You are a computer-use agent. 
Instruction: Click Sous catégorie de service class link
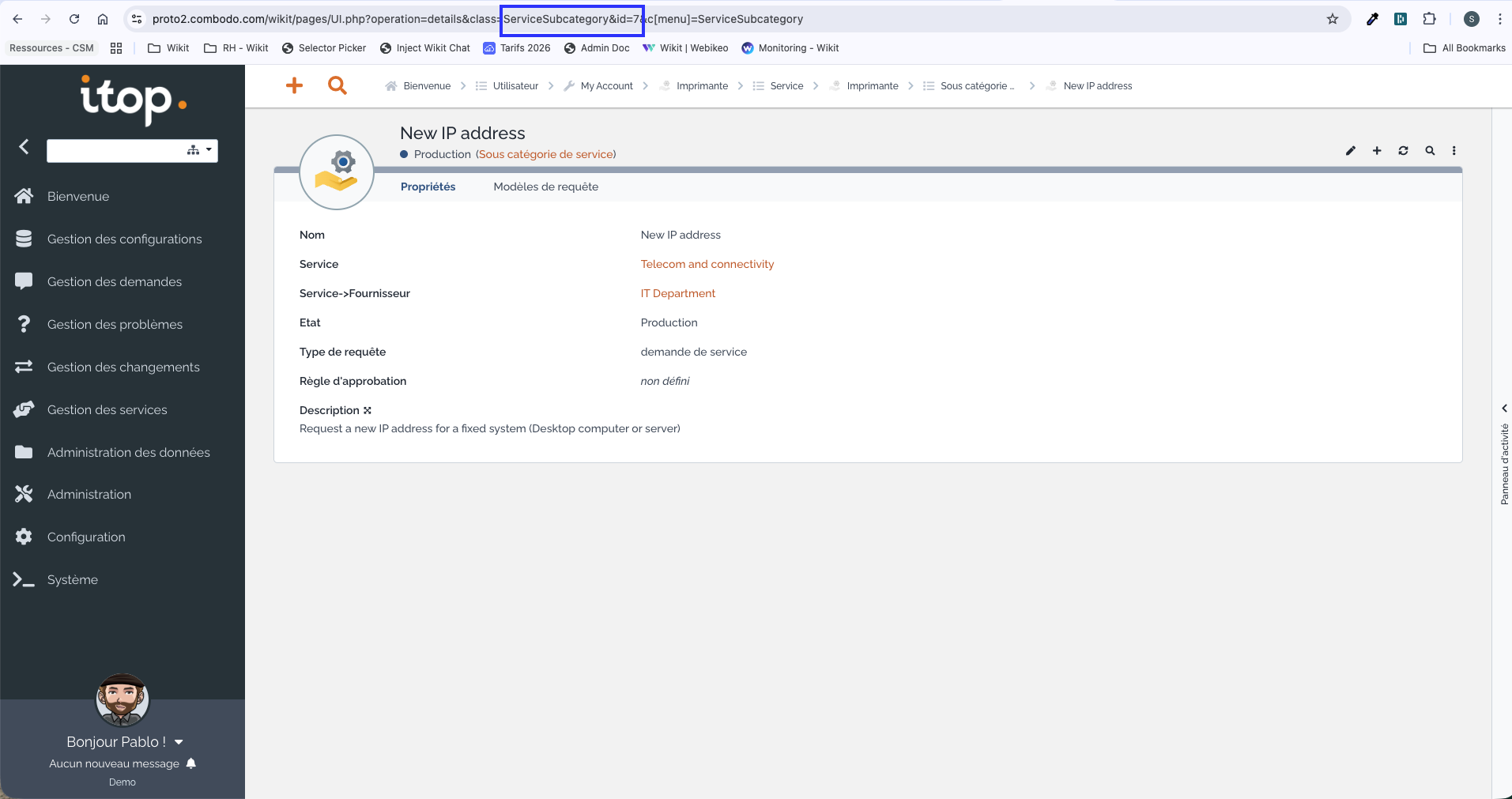tap(546, 154)
